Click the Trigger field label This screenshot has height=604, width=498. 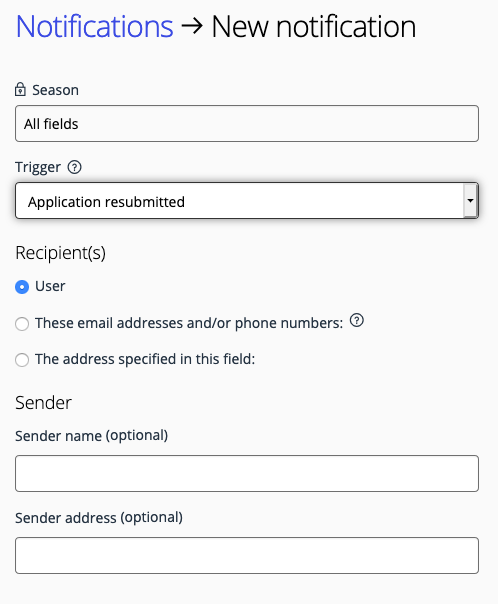pyautogui.click(x=38, y=167)
